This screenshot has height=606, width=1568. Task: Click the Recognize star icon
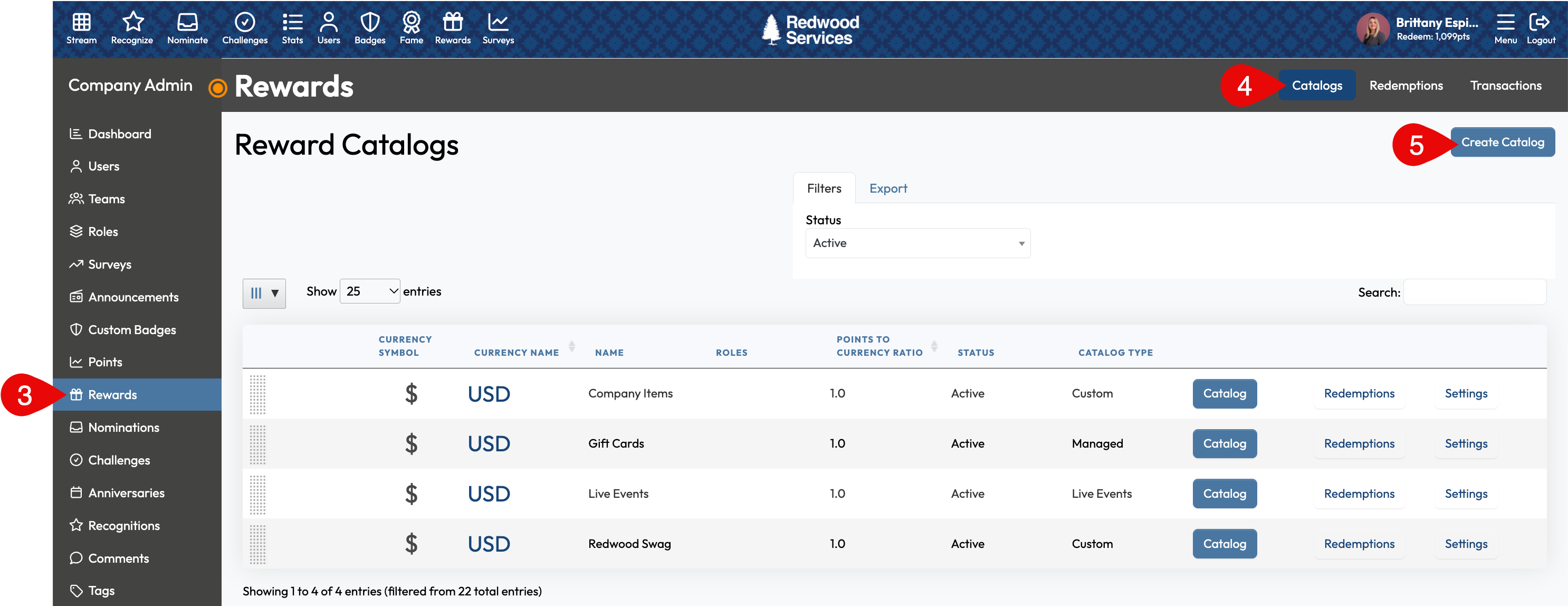click(132, 29)
